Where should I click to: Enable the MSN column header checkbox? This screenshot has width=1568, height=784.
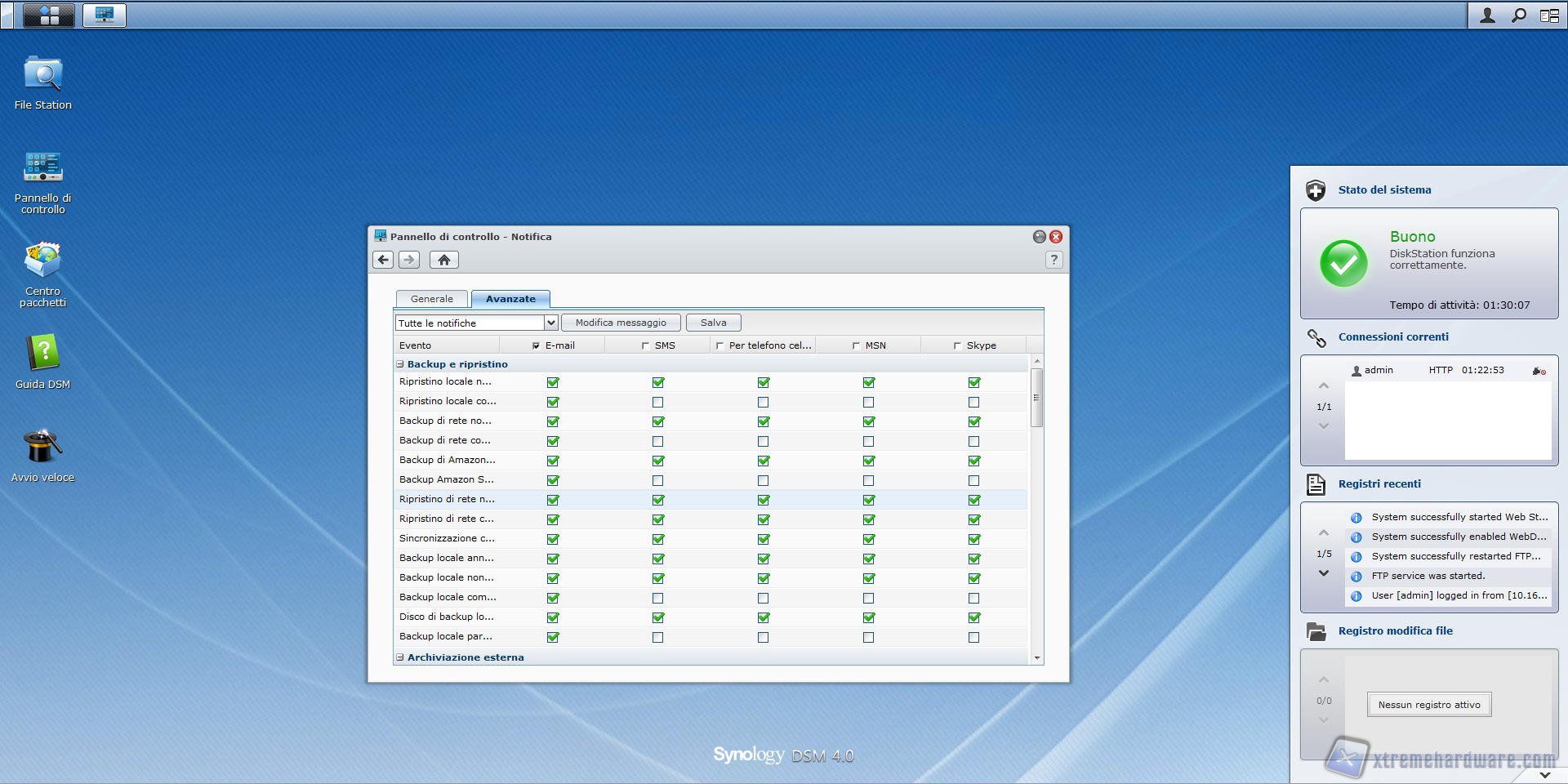pyautogui.click(x=856, y=346)
